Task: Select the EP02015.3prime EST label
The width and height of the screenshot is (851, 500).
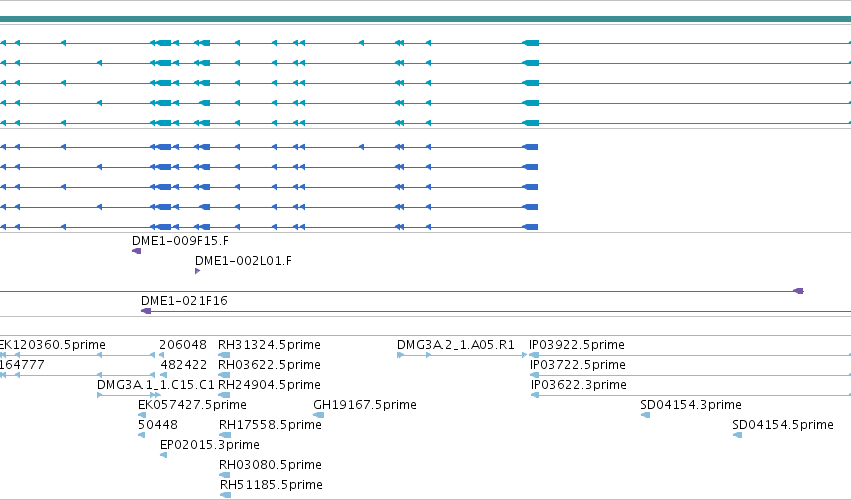Action: pyautogui.click(x=209, y=445)
